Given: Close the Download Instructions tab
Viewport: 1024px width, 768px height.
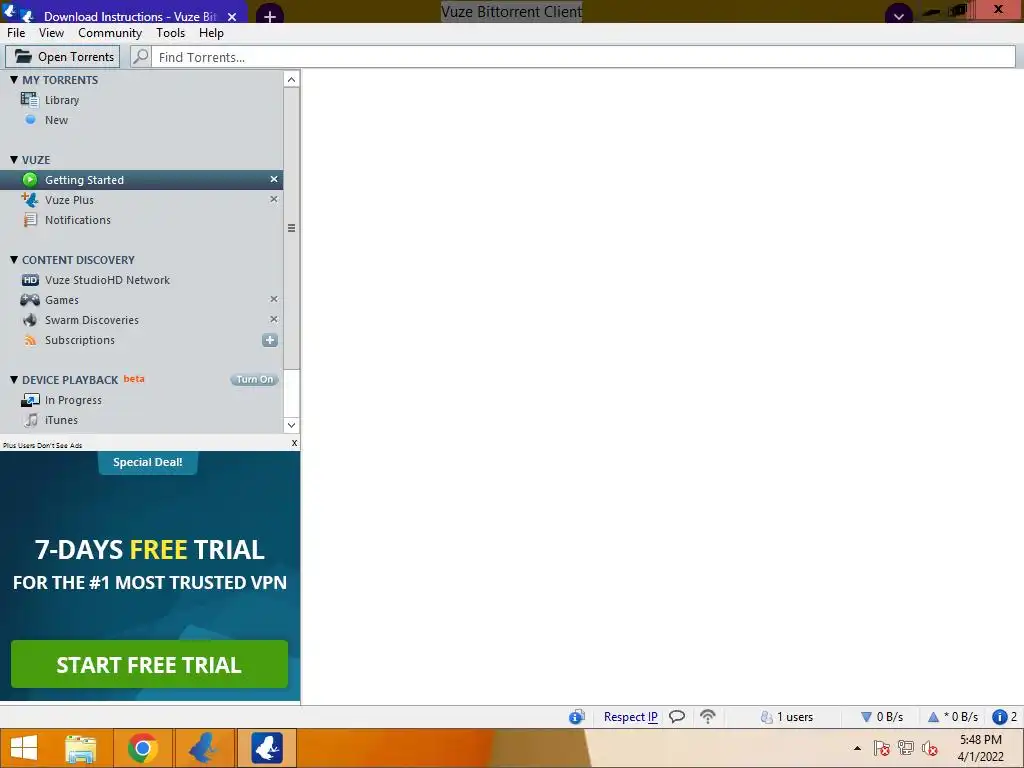Looking at the screenshot, I should [232, 17].
